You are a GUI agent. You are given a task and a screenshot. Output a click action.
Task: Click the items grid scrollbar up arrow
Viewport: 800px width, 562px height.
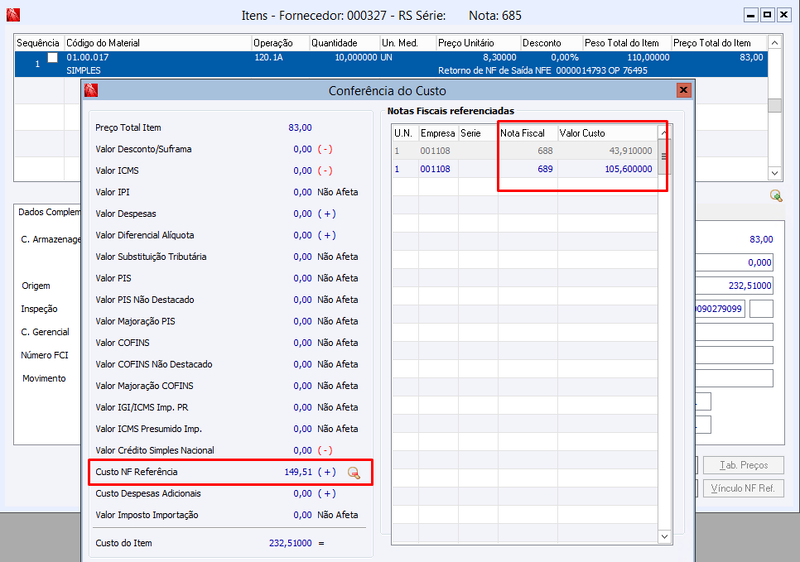coord(774,43)
